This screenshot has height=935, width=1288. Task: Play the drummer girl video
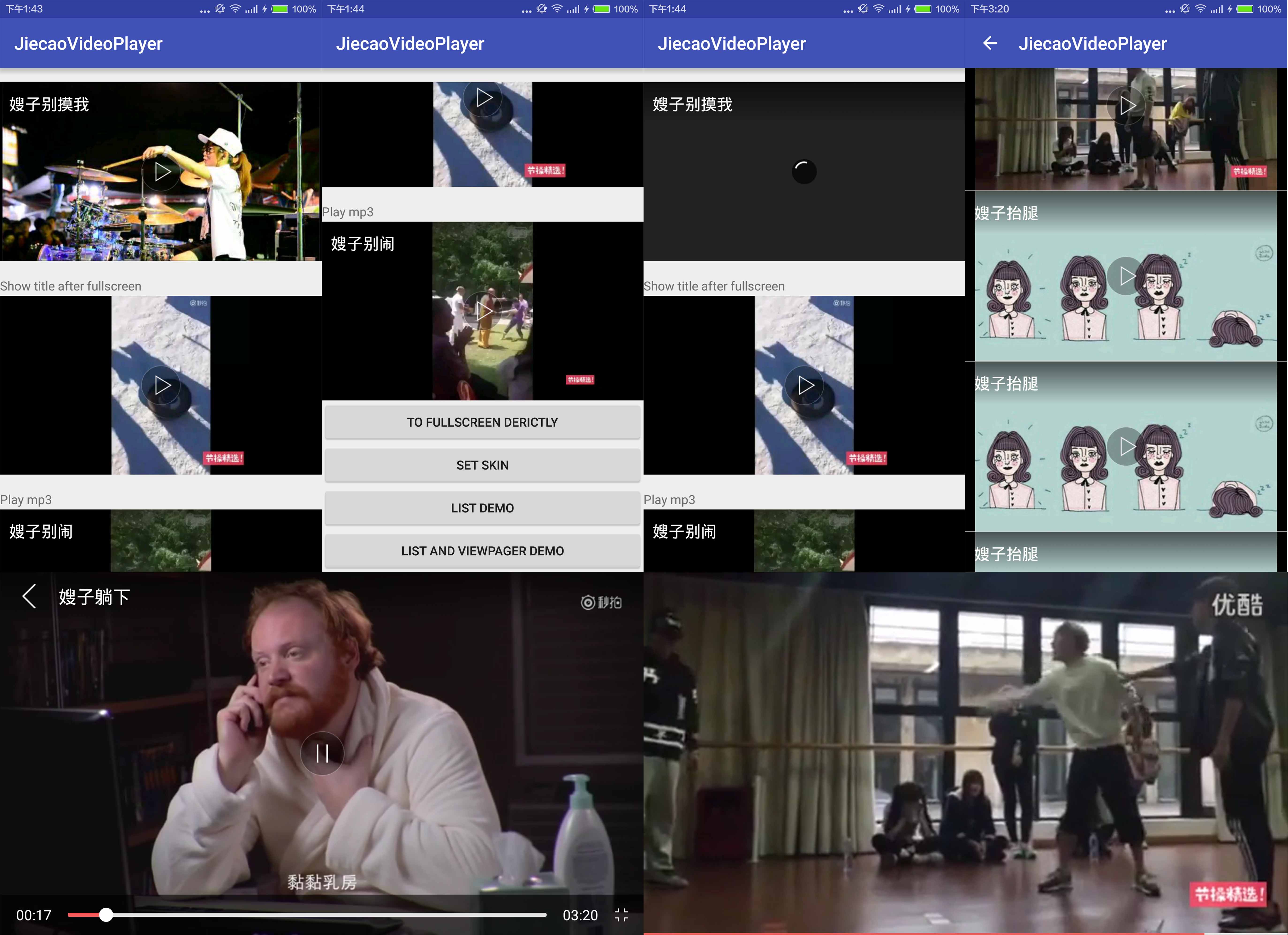(162, 172)
